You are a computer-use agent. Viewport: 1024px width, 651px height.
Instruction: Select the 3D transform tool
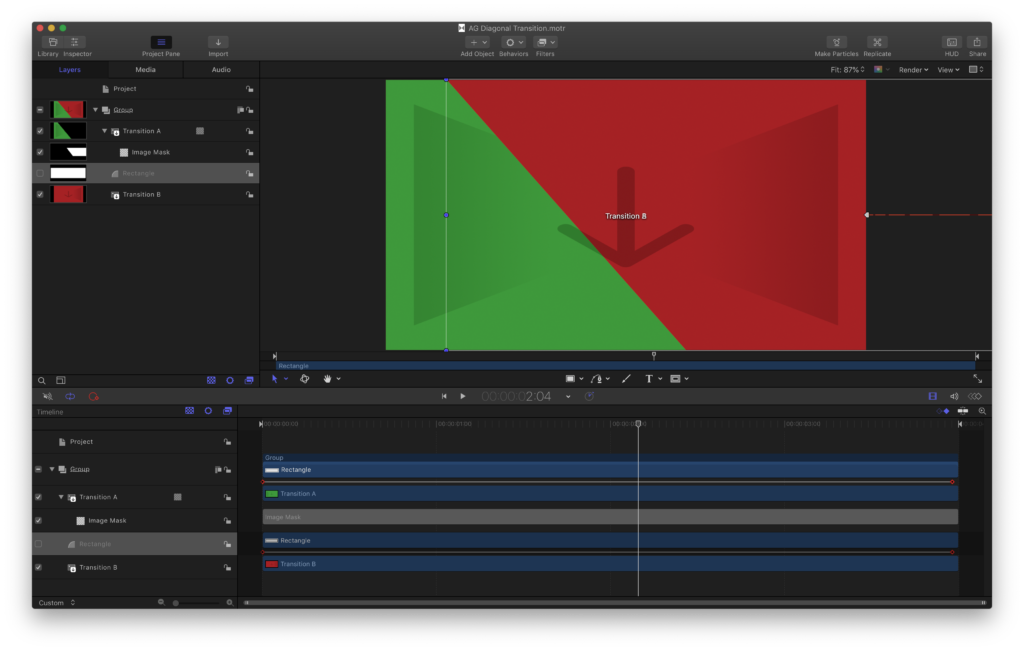coord(304,379)
